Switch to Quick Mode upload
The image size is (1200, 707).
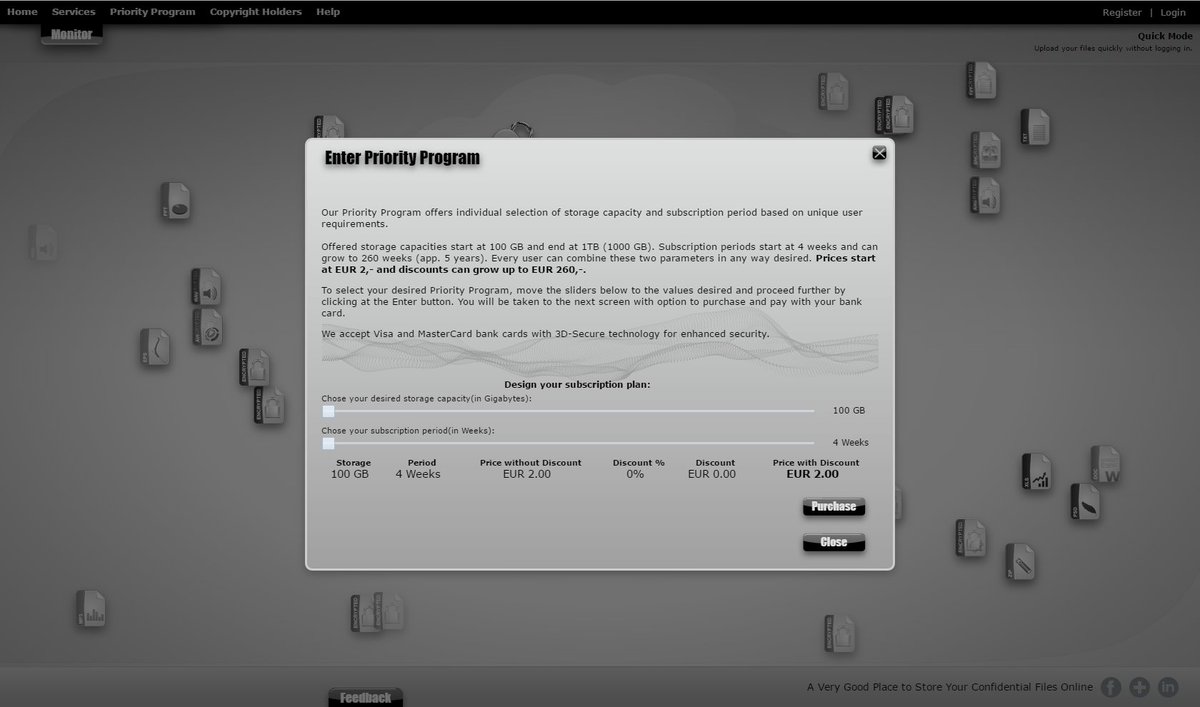coord(1165,36)
